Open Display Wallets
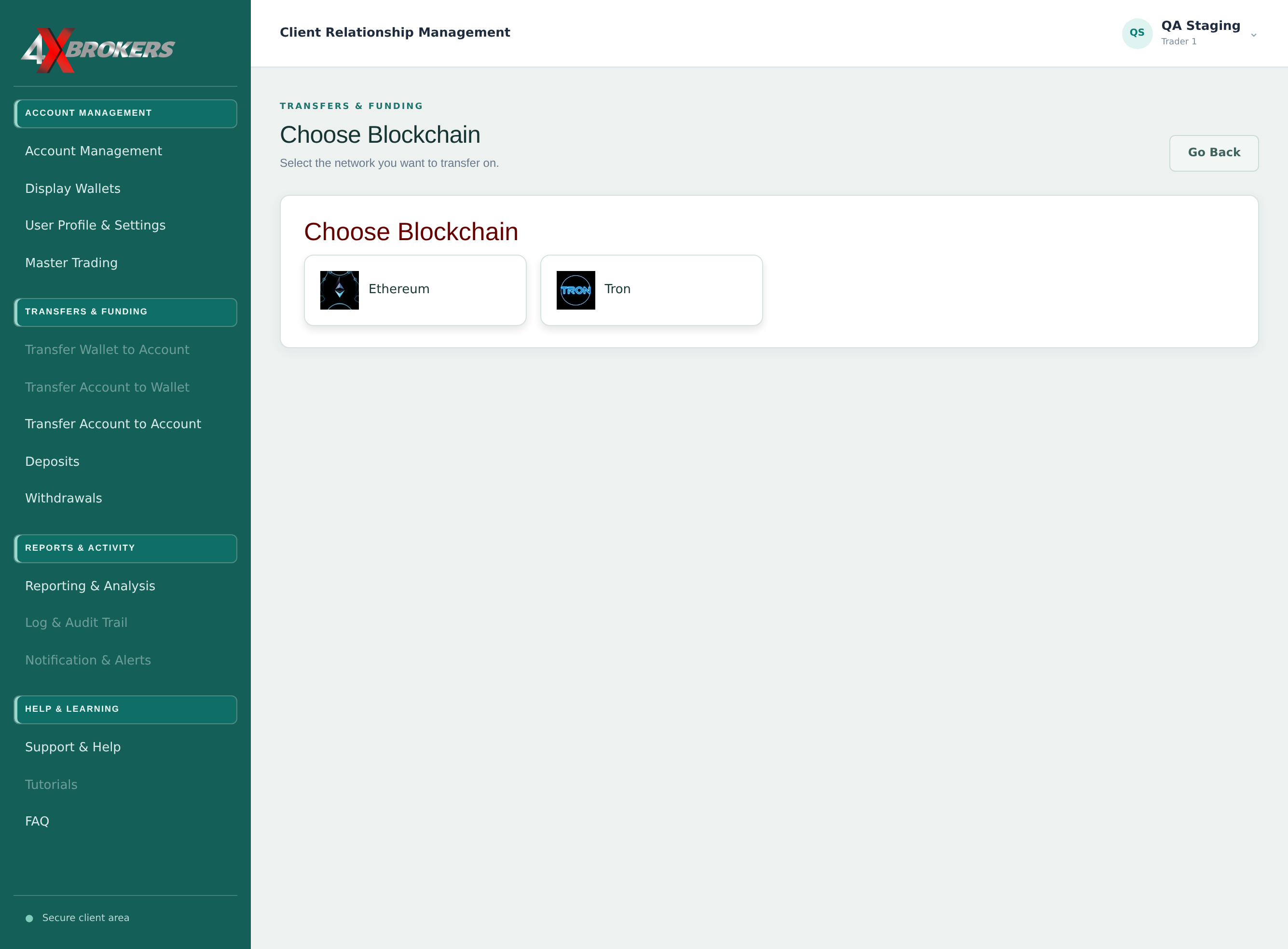This screenshot has height=949, width=1288. coord(73,189)
